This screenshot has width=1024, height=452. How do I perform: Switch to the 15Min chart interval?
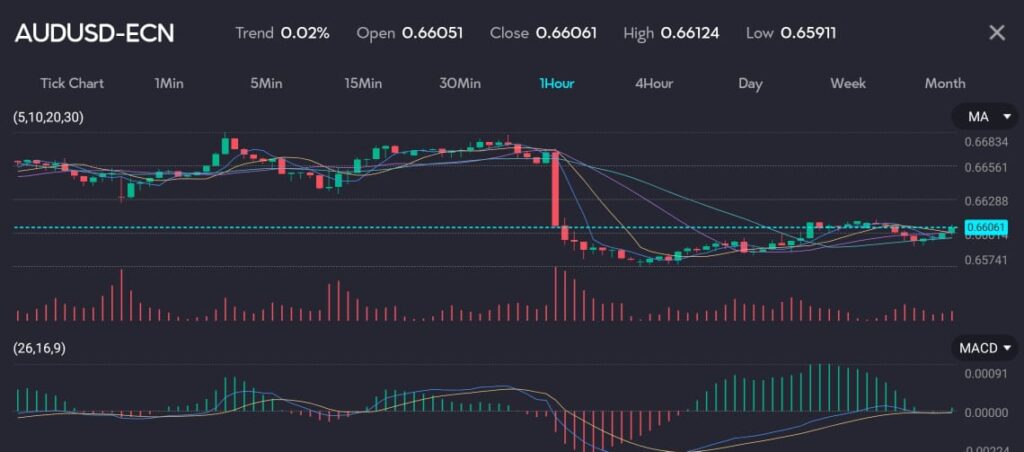(363, 83)
